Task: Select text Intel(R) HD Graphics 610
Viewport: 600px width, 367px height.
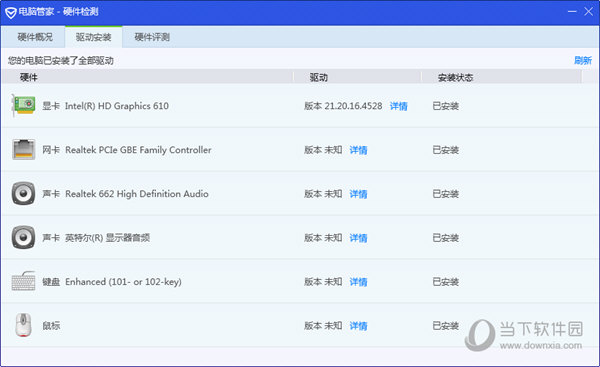Action: [117, 106]
